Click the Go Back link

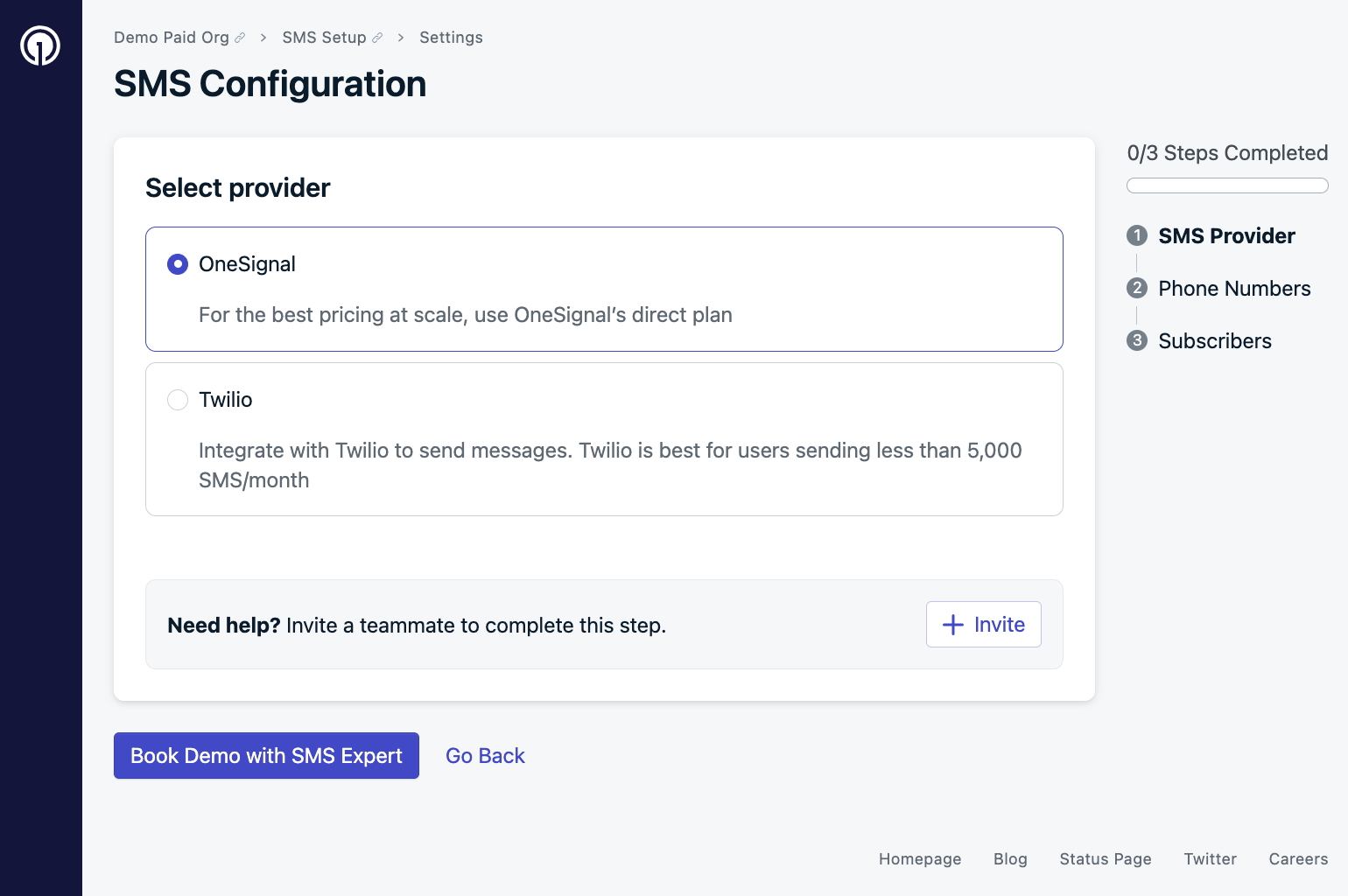point(485,756)
